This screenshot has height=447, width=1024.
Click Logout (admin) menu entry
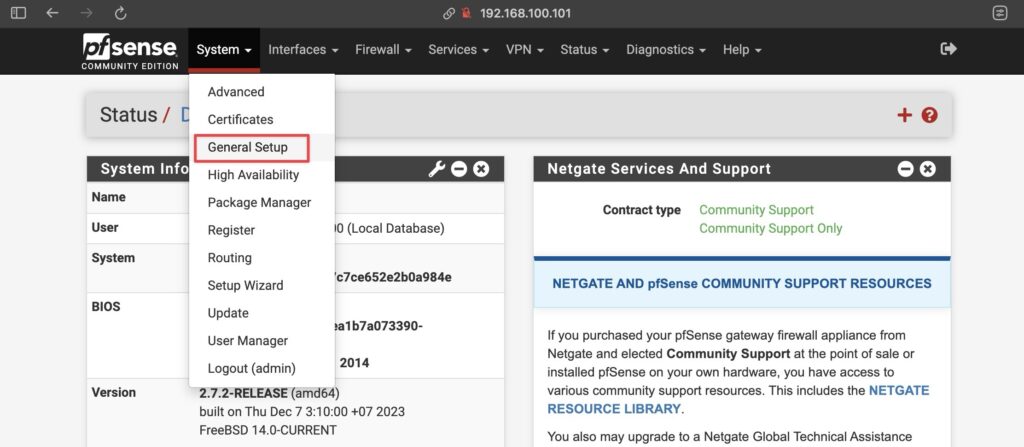262,369
